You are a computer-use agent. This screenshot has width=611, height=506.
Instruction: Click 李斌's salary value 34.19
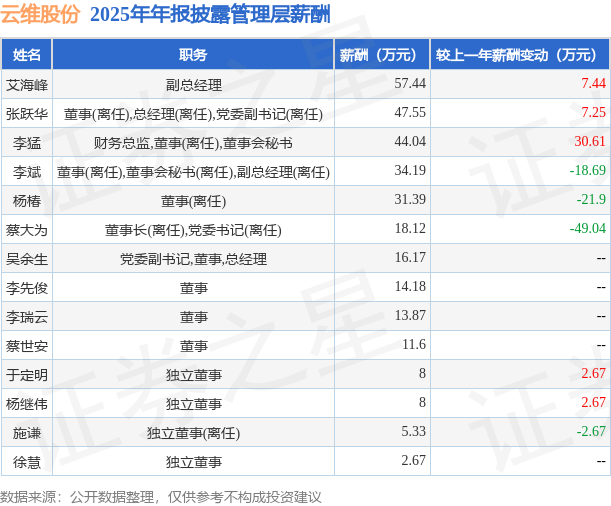(x=410, y=170)
